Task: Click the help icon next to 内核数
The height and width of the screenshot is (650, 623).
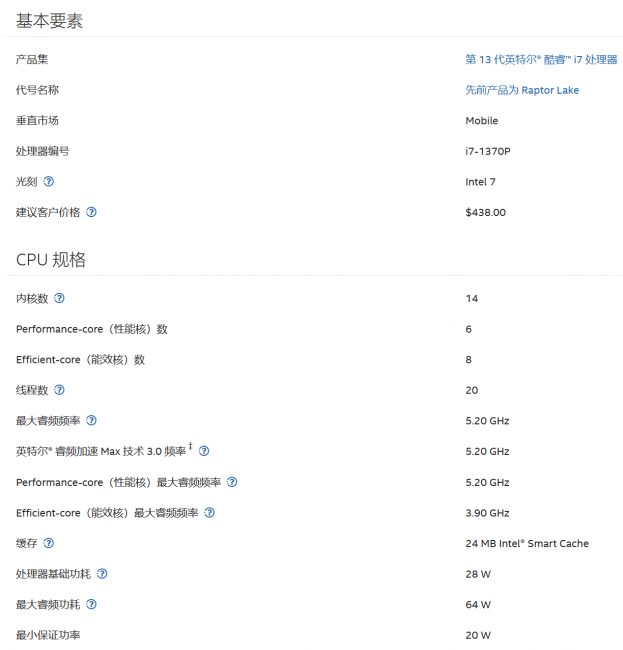Action: click(59, 298)
